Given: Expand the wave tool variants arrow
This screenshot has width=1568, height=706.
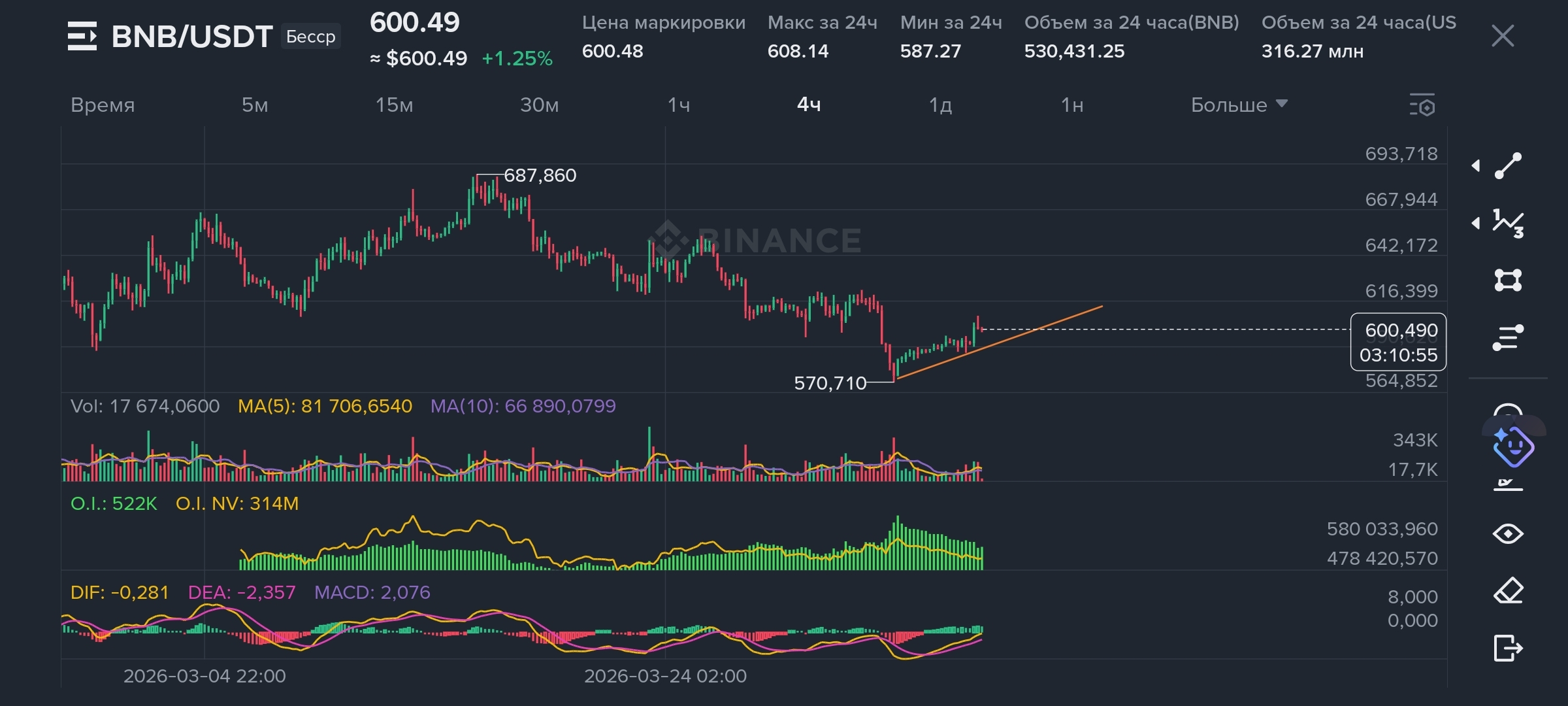Looking at the screenshot, I should [1476, 224].
